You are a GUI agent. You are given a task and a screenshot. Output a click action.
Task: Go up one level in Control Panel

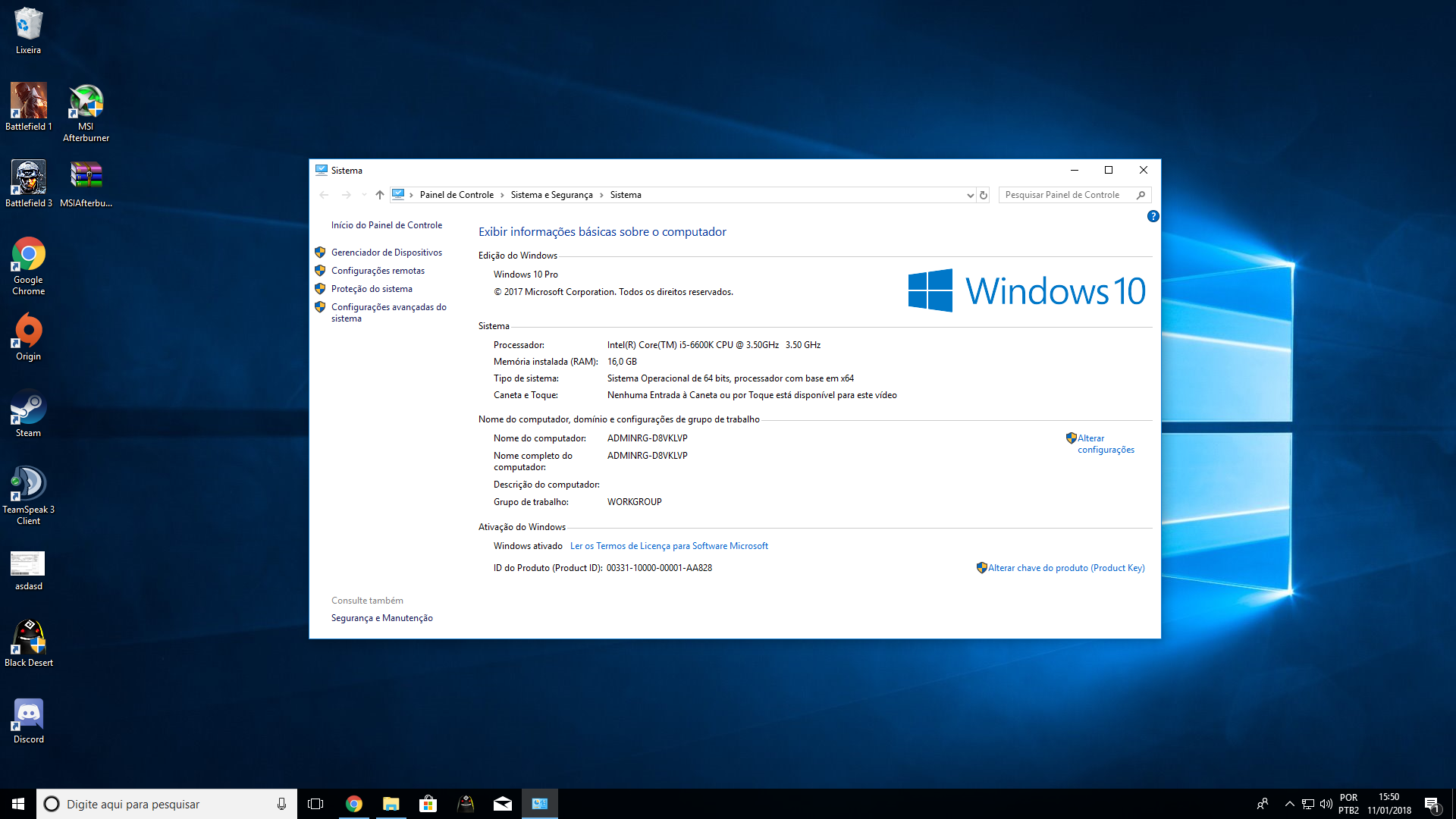click(x=380, y=195)
